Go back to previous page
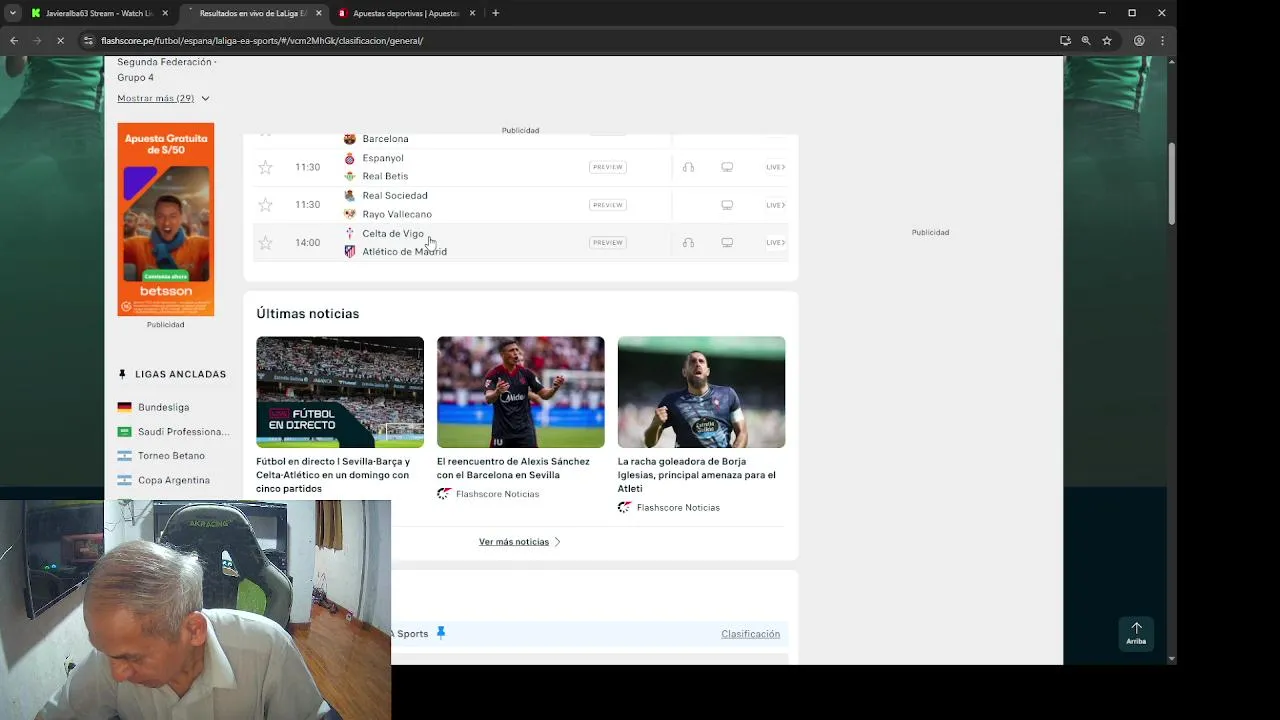1280x720 pixels. point(13,41)
